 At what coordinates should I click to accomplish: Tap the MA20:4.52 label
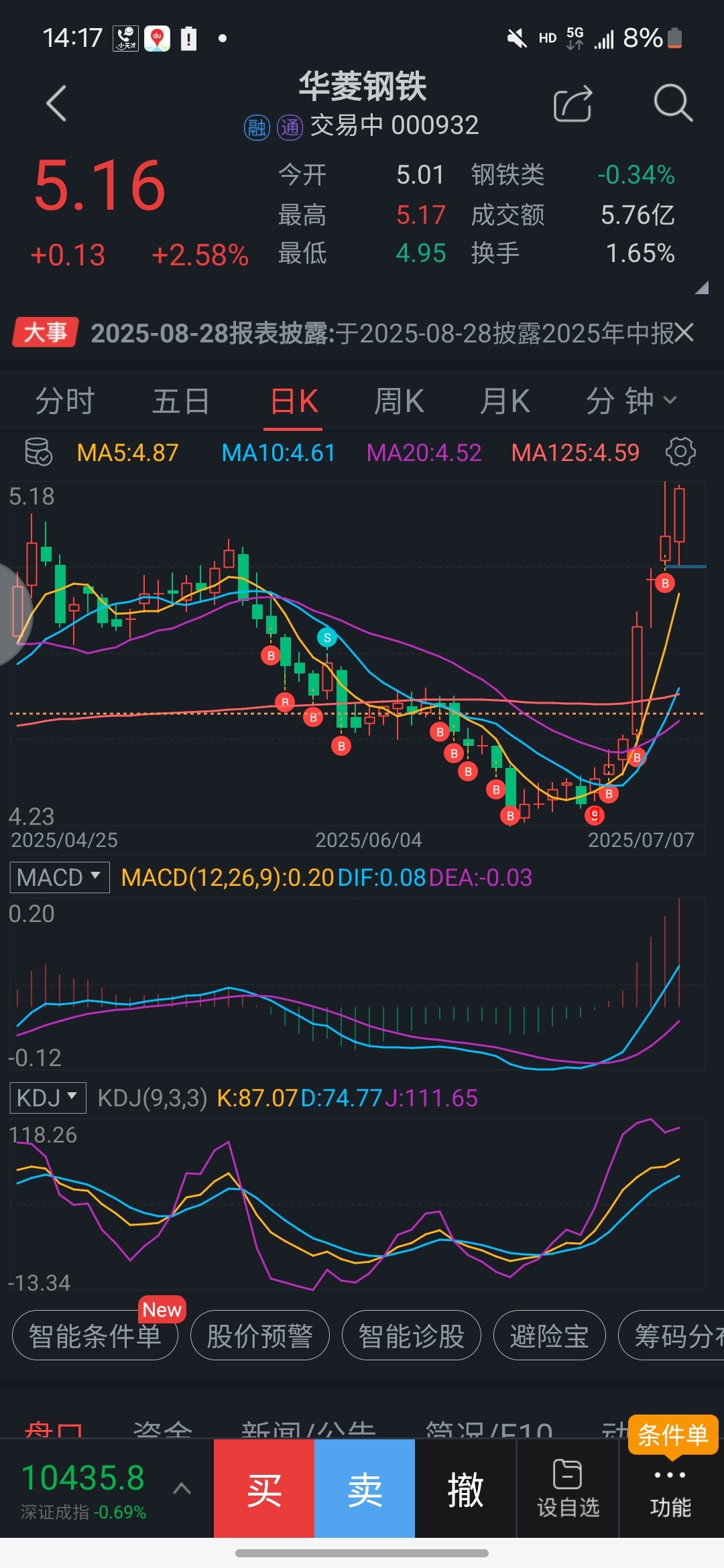coord(424,453)
